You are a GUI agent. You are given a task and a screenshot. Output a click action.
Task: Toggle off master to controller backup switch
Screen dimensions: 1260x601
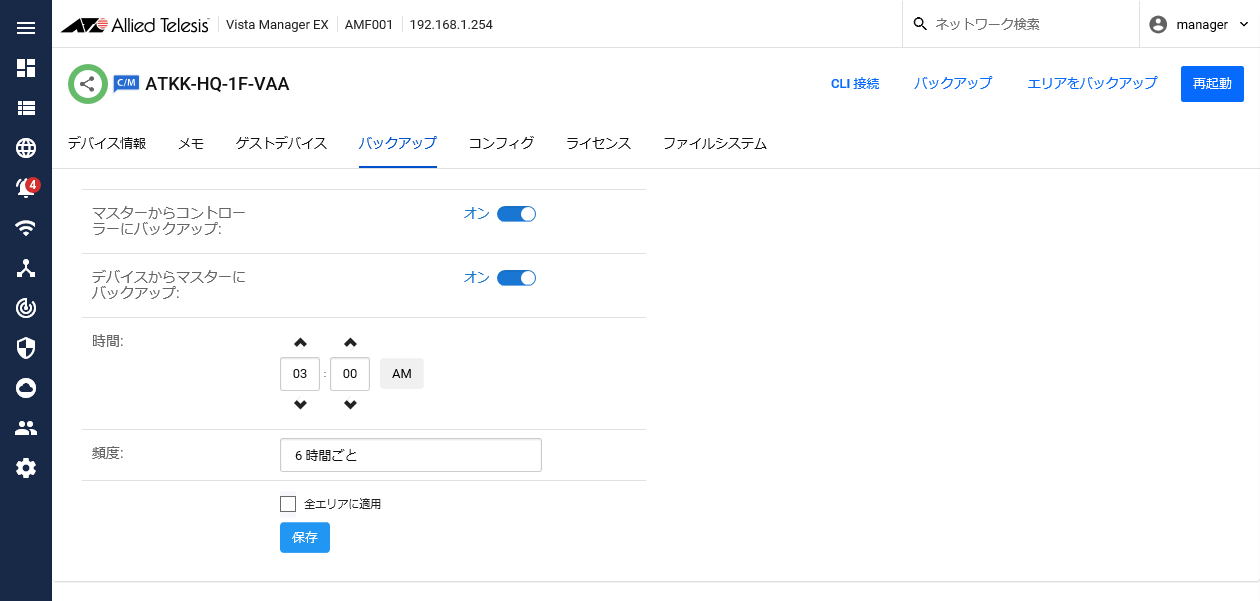[516, 214]
